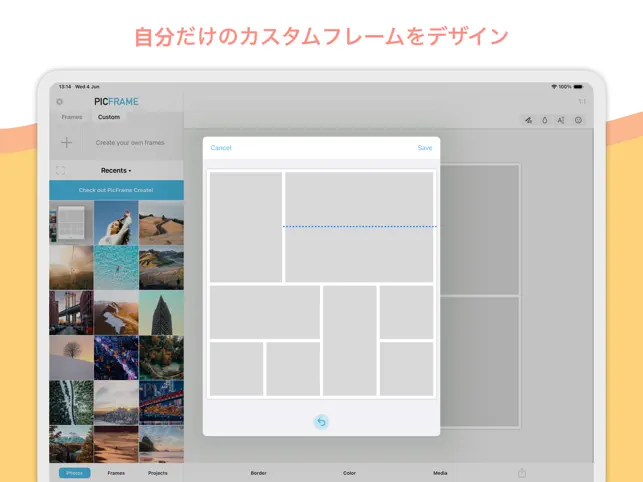Open the Projects tab

157,473
